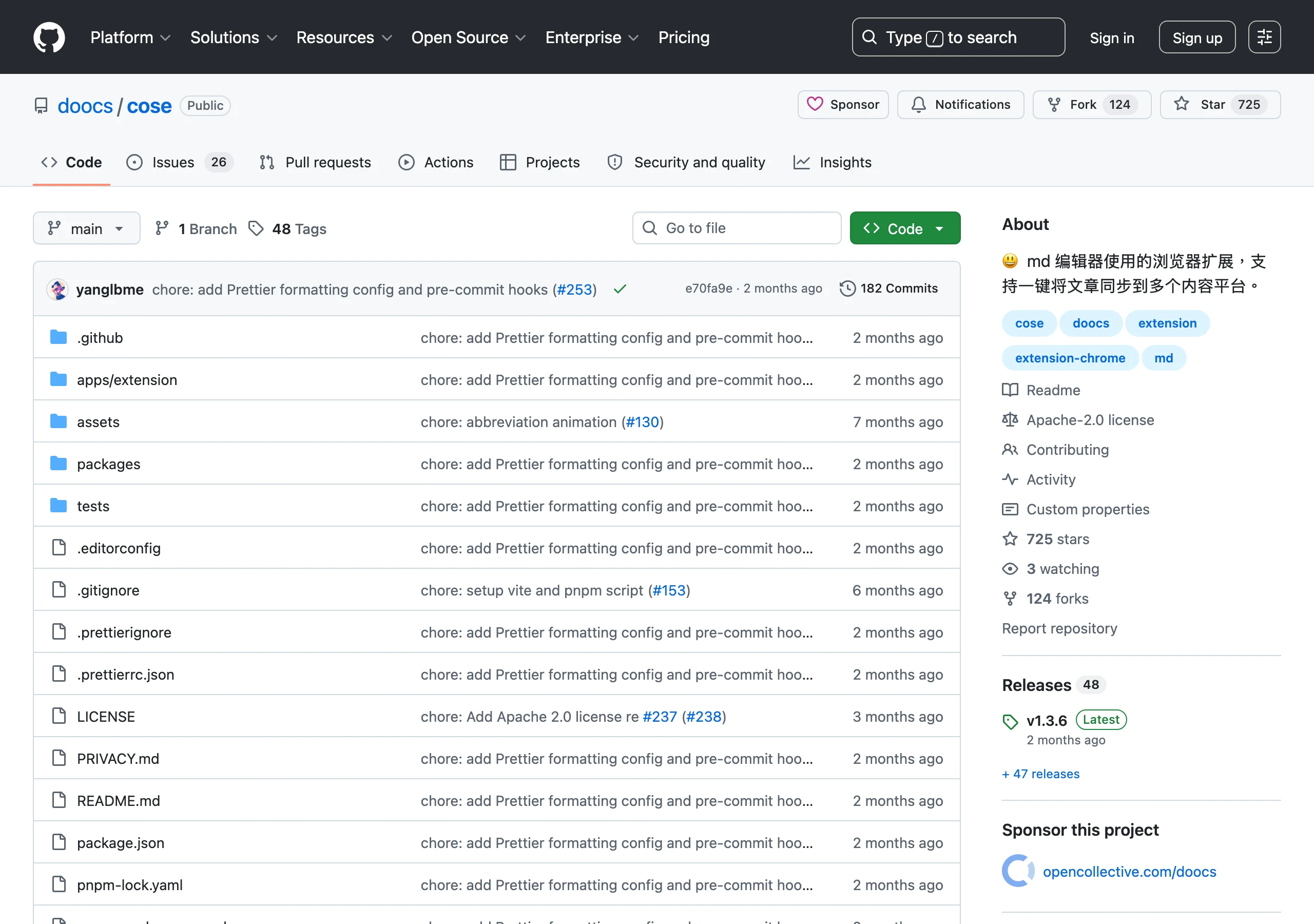Open the doocs organization link
The image size is (1314, 924).
coord(85,106)
